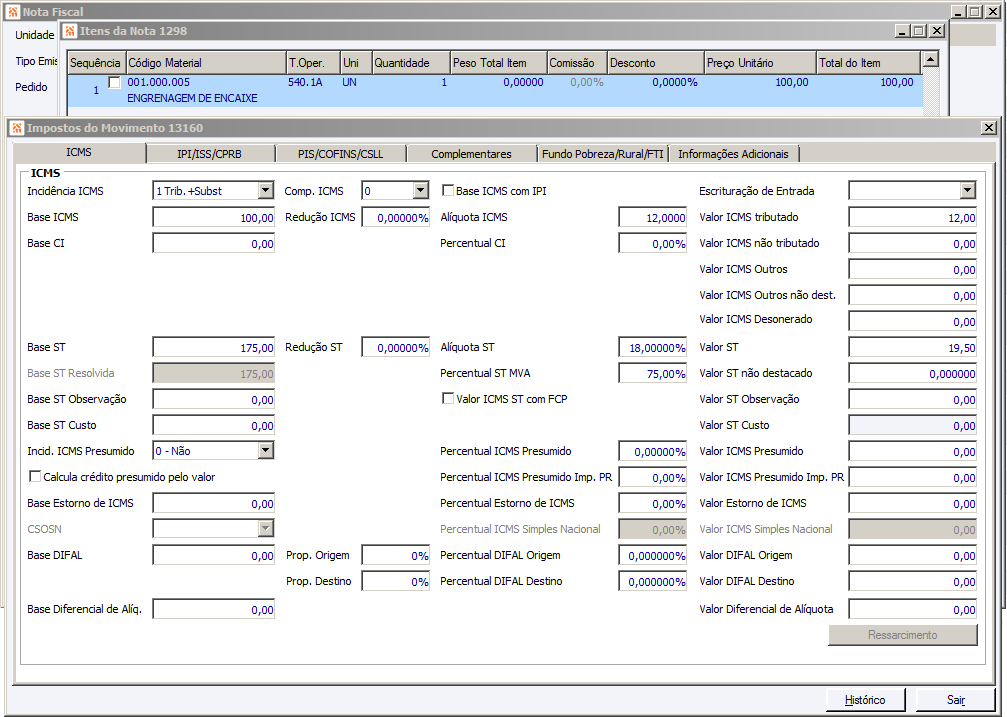Go to the Informações Adicionais tab
The height and width of the screenshot is (717, 1007).
pos(733,154)
